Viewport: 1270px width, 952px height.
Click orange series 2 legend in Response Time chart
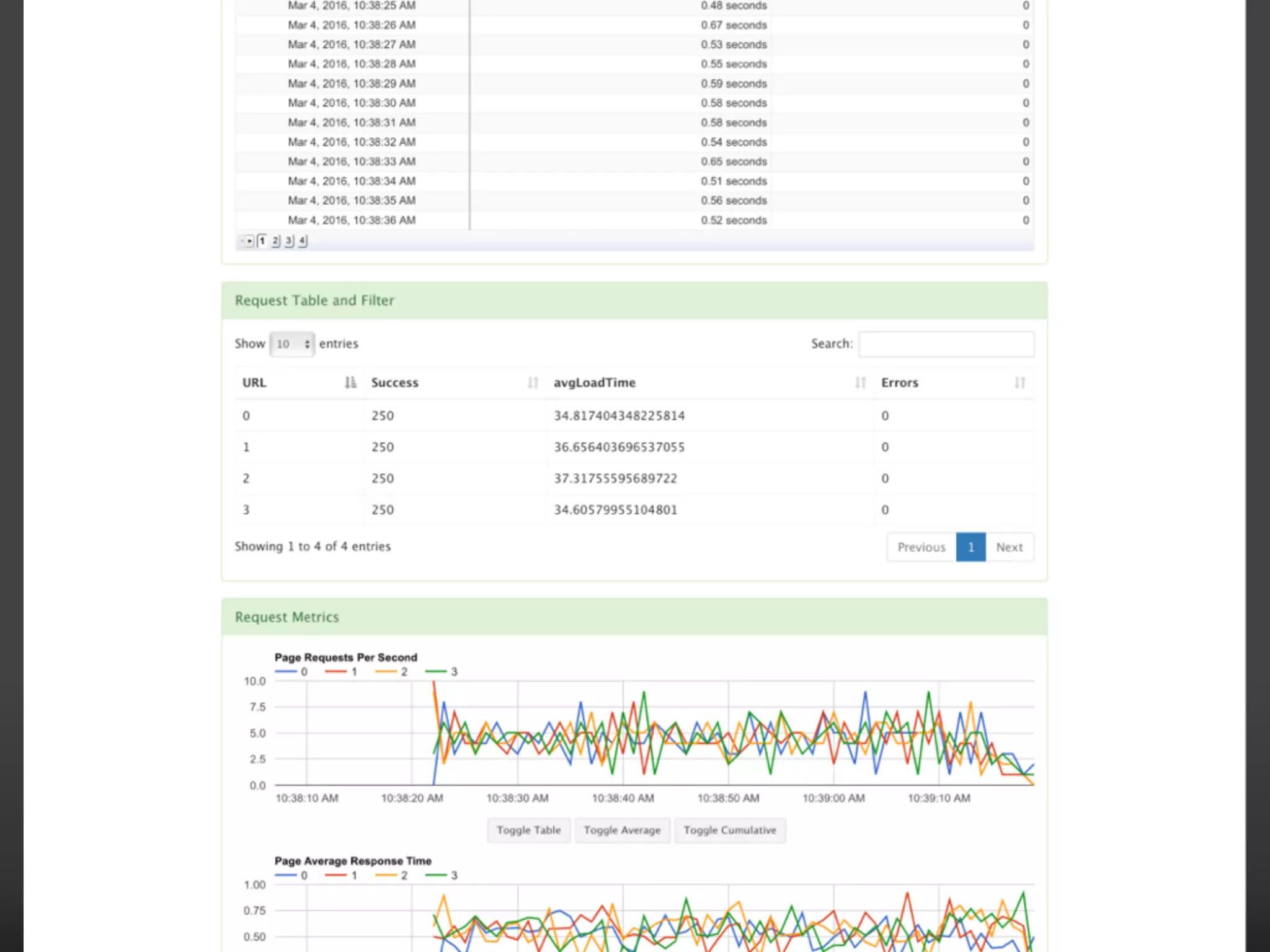(391, 875)
